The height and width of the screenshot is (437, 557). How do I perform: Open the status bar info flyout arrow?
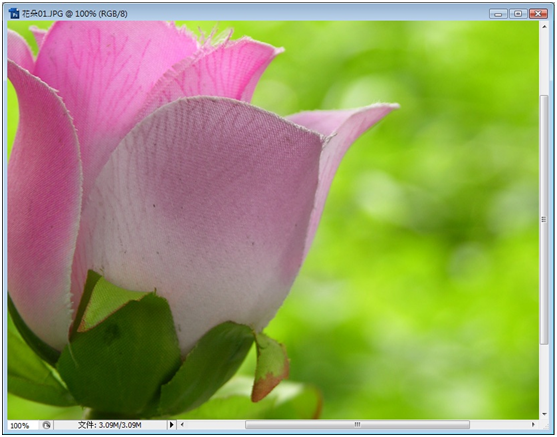(172, 425)
